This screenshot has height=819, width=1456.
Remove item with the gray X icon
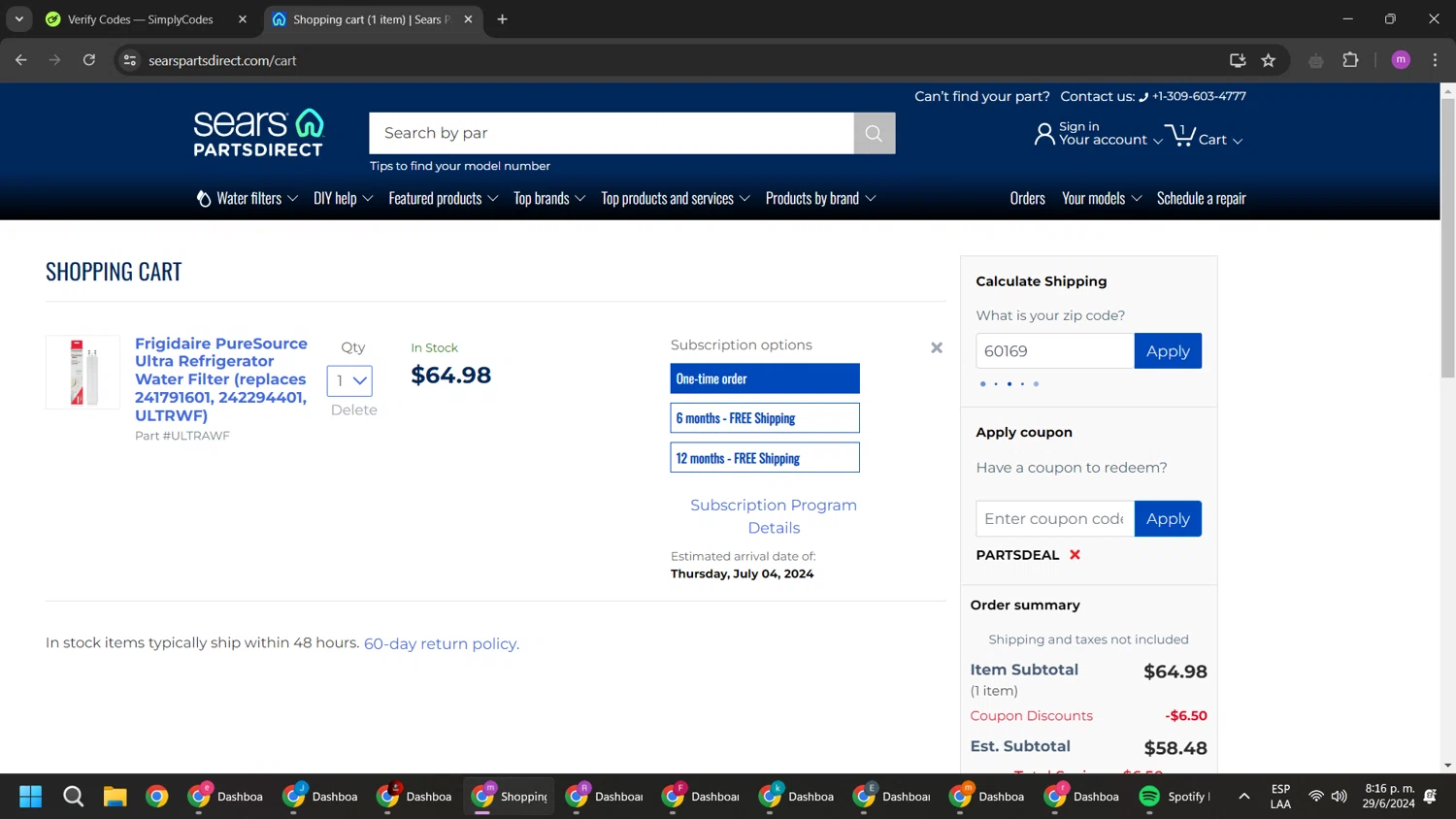[937, 347]
